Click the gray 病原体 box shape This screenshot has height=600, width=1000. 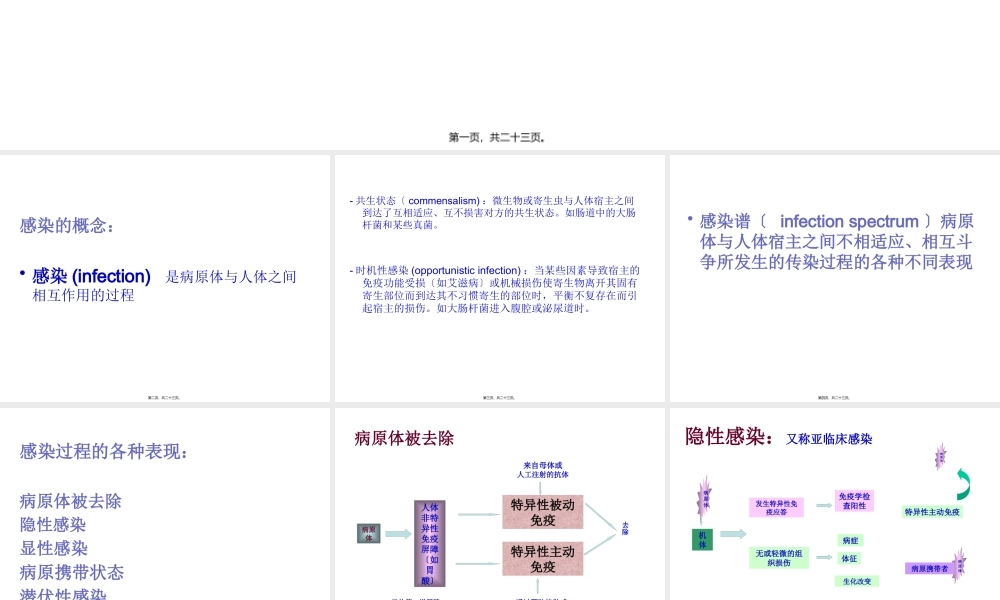368,535
